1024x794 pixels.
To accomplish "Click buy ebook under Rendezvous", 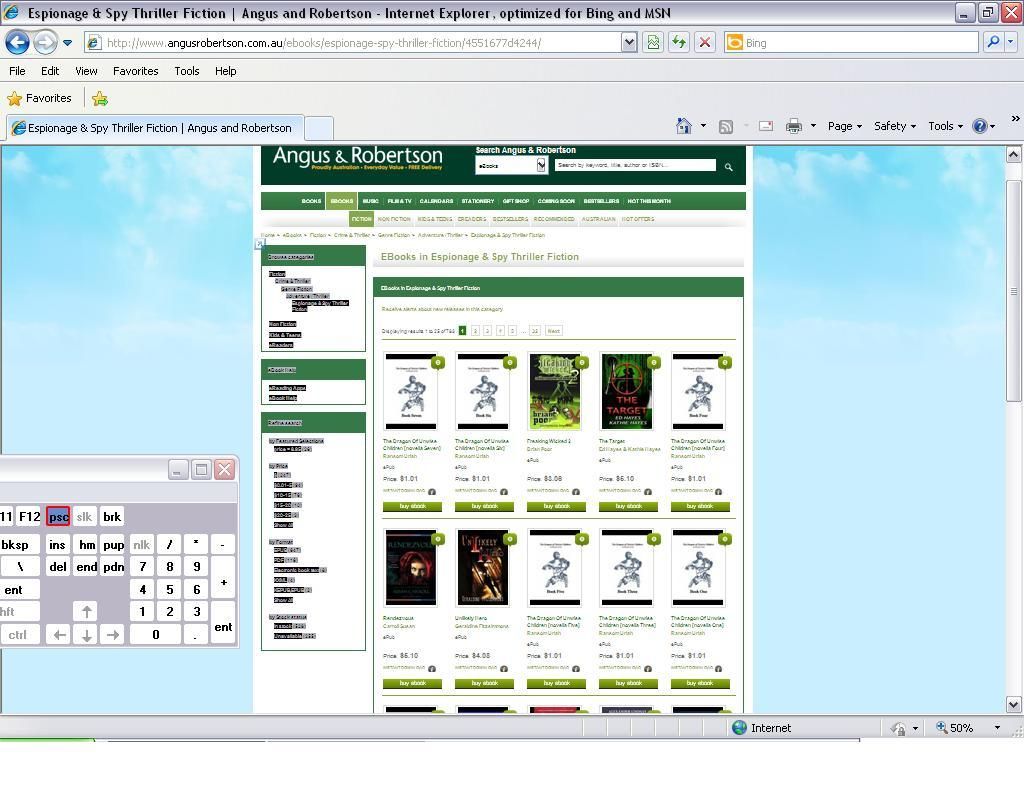I will (x=413, y=684).
